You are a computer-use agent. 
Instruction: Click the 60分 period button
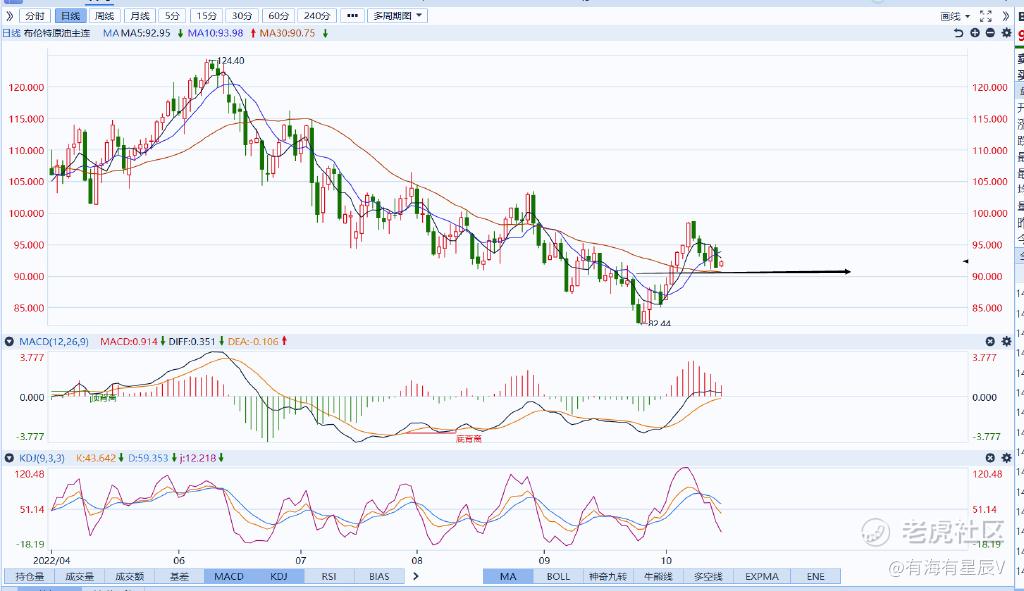coord(278,16)
